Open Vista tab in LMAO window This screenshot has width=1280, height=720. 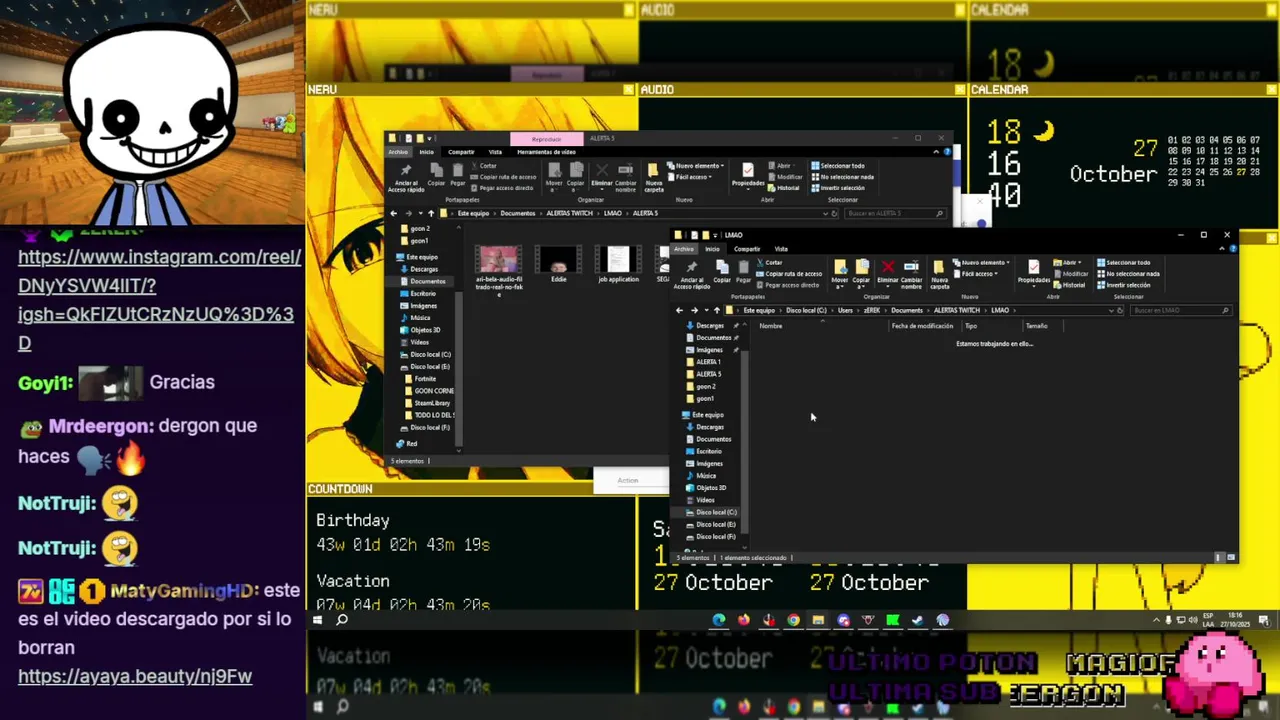(781, 248)
